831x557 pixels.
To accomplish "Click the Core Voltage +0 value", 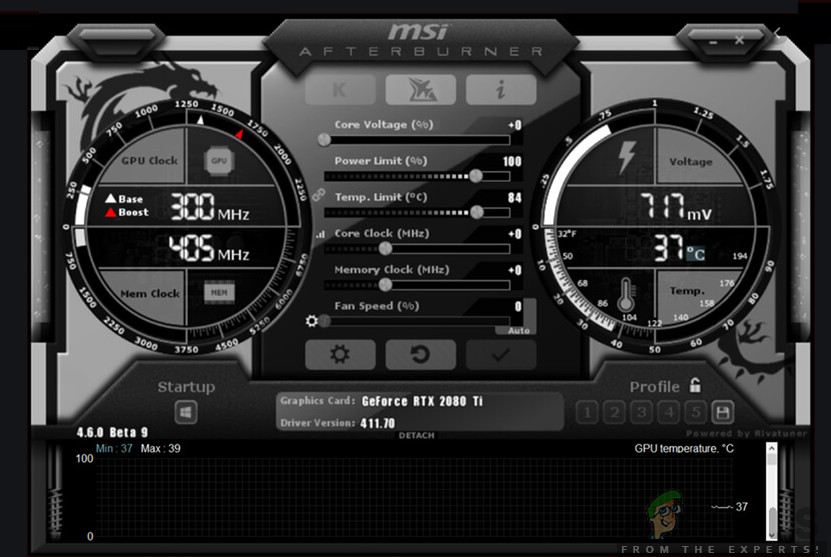I will click(515, 125).
